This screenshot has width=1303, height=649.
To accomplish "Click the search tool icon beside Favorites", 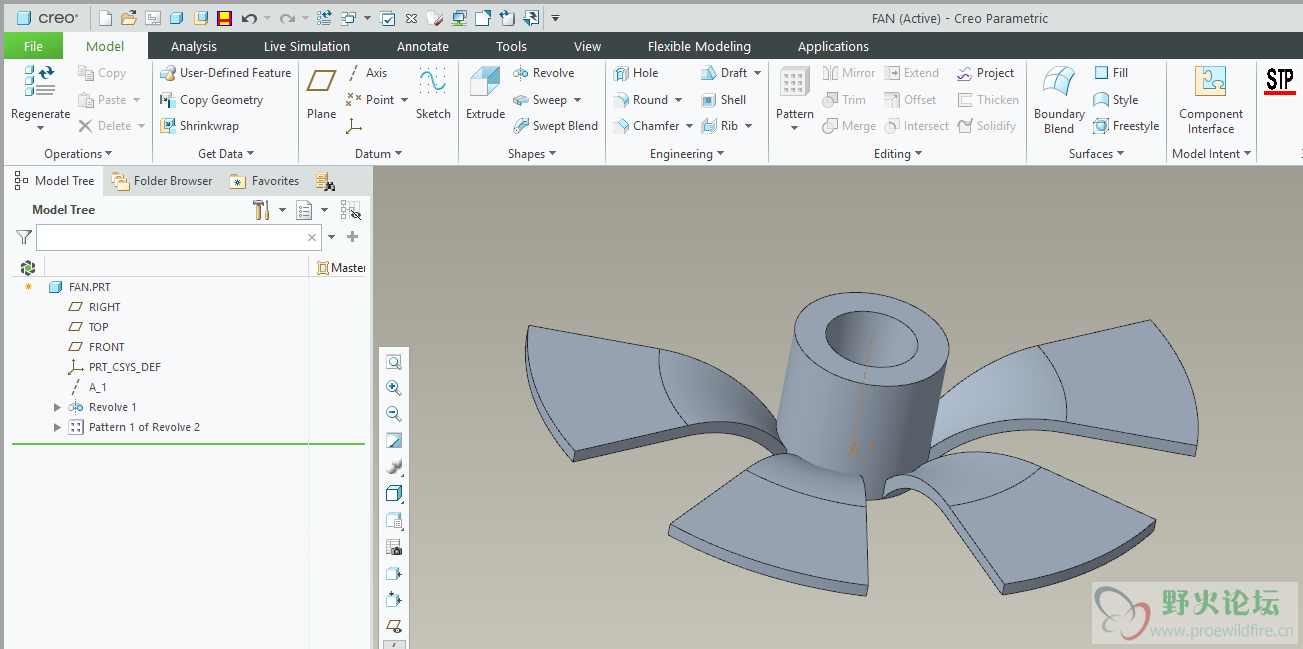I will coord(324,181).
